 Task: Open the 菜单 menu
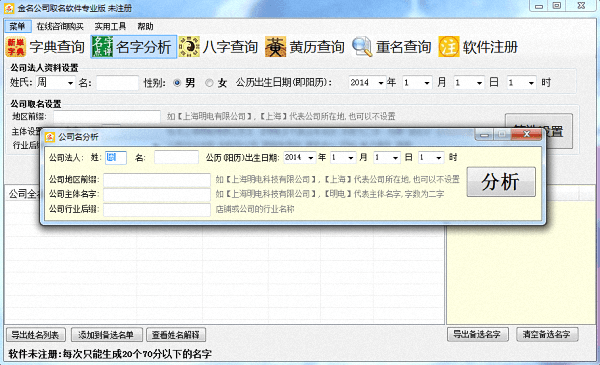point(18,26)
